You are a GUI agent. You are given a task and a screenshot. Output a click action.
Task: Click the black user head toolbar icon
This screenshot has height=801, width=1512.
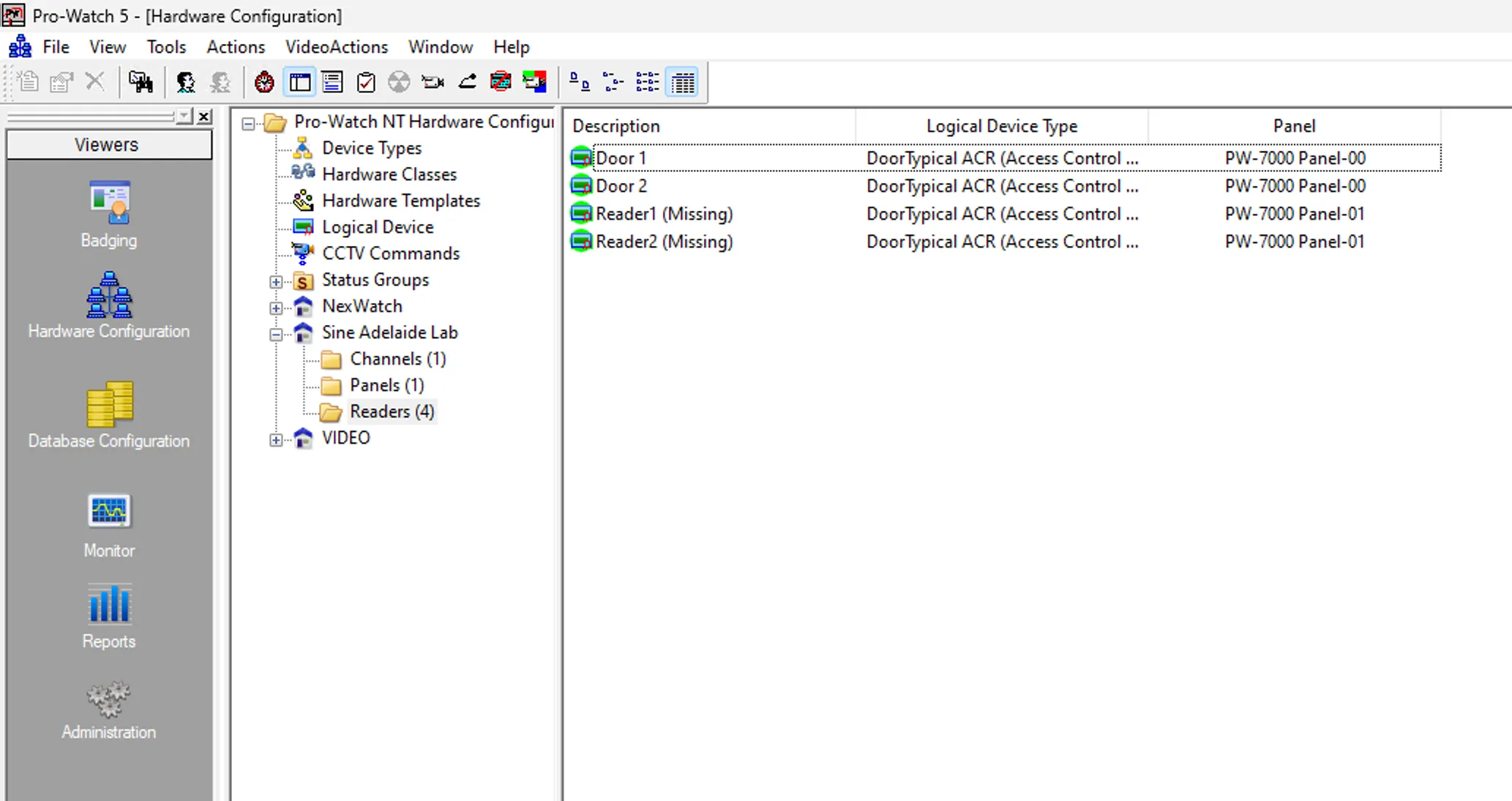(x=186, y=82)
